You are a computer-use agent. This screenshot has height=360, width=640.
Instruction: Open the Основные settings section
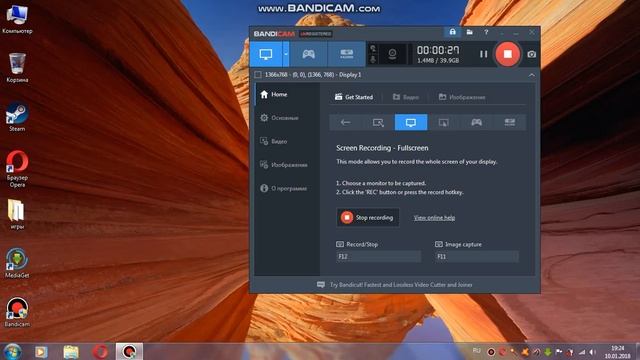point(287,118)
